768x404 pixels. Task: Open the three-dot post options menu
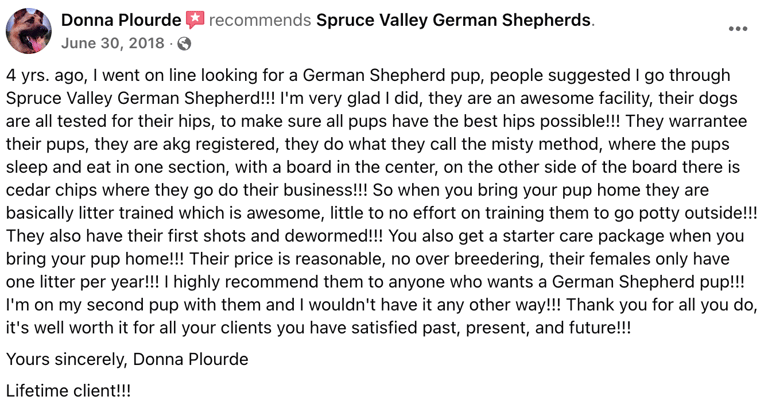pyautogui.click(x=738, y=29)
